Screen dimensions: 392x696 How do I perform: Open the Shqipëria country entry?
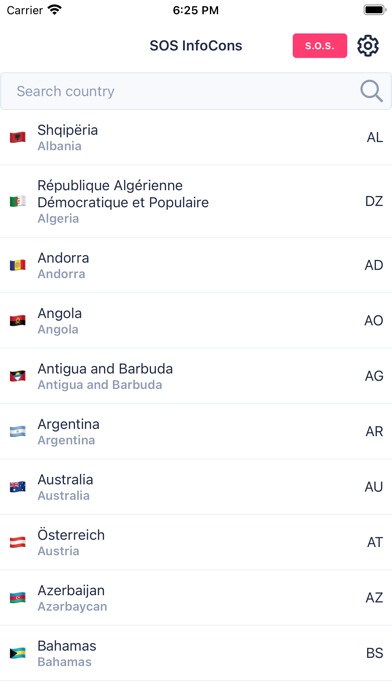(x=196, y=137)
